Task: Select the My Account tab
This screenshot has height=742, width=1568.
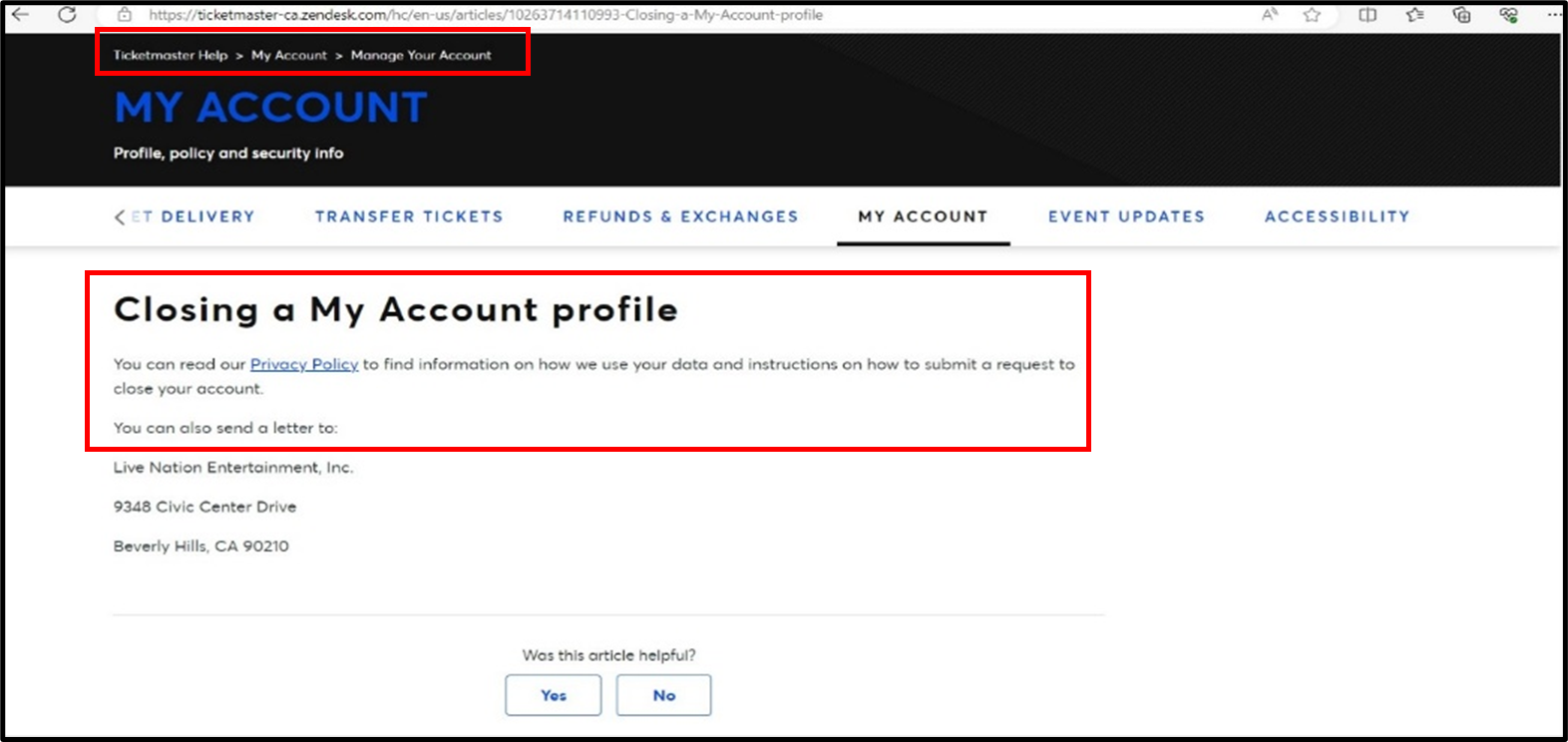Action: coord(923,216)
